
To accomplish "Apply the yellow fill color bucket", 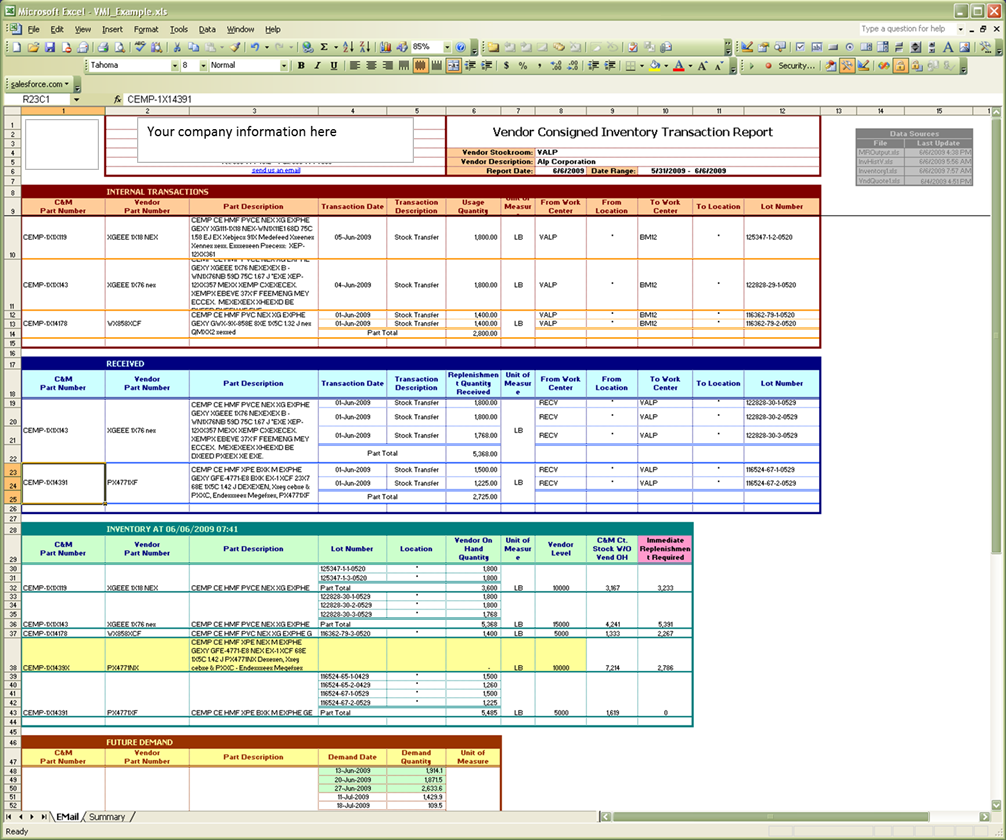I will point(654,65).
